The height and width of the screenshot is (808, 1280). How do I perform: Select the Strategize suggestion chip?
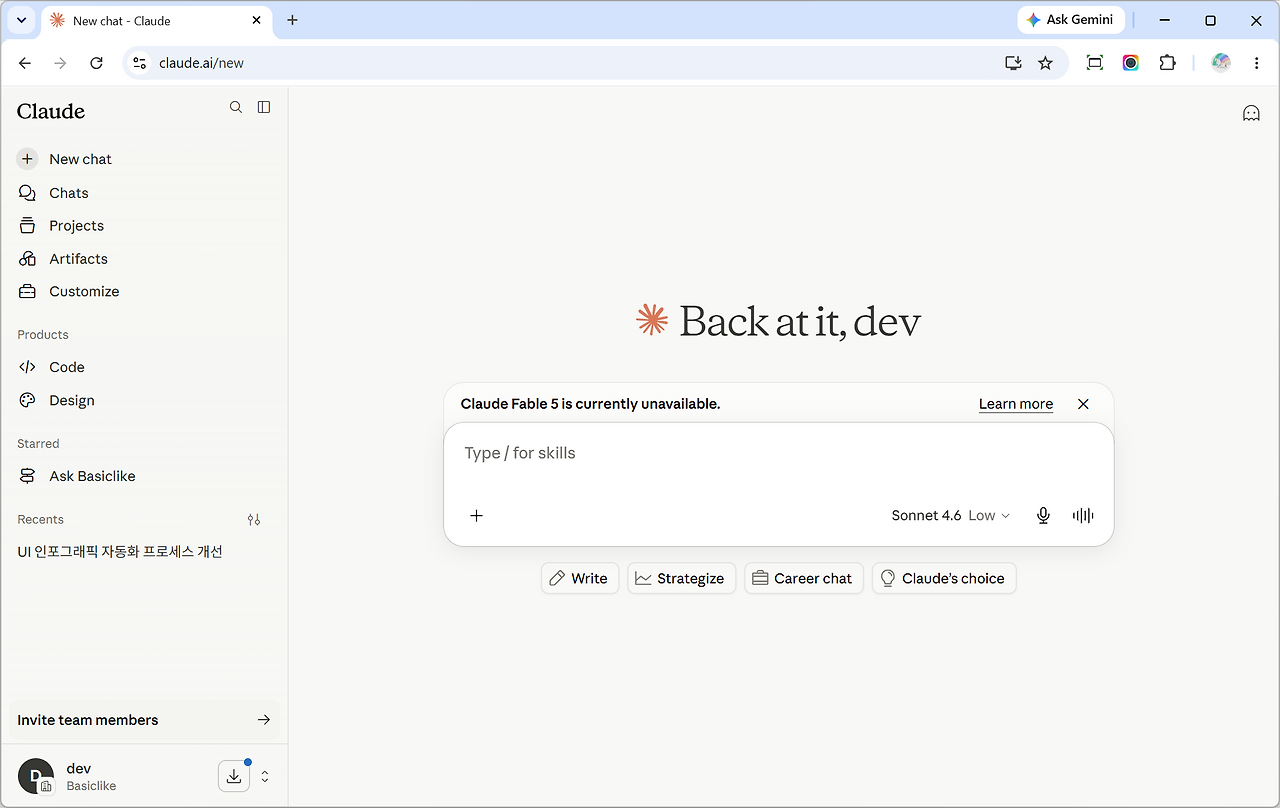pyautogui.click(x=682, y=578)
